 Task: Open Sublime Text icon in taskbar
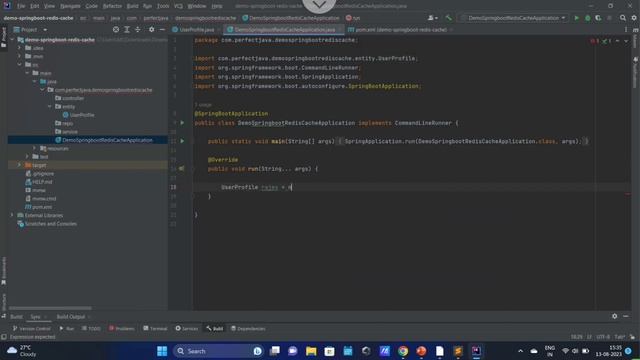(x=458, y=351)
